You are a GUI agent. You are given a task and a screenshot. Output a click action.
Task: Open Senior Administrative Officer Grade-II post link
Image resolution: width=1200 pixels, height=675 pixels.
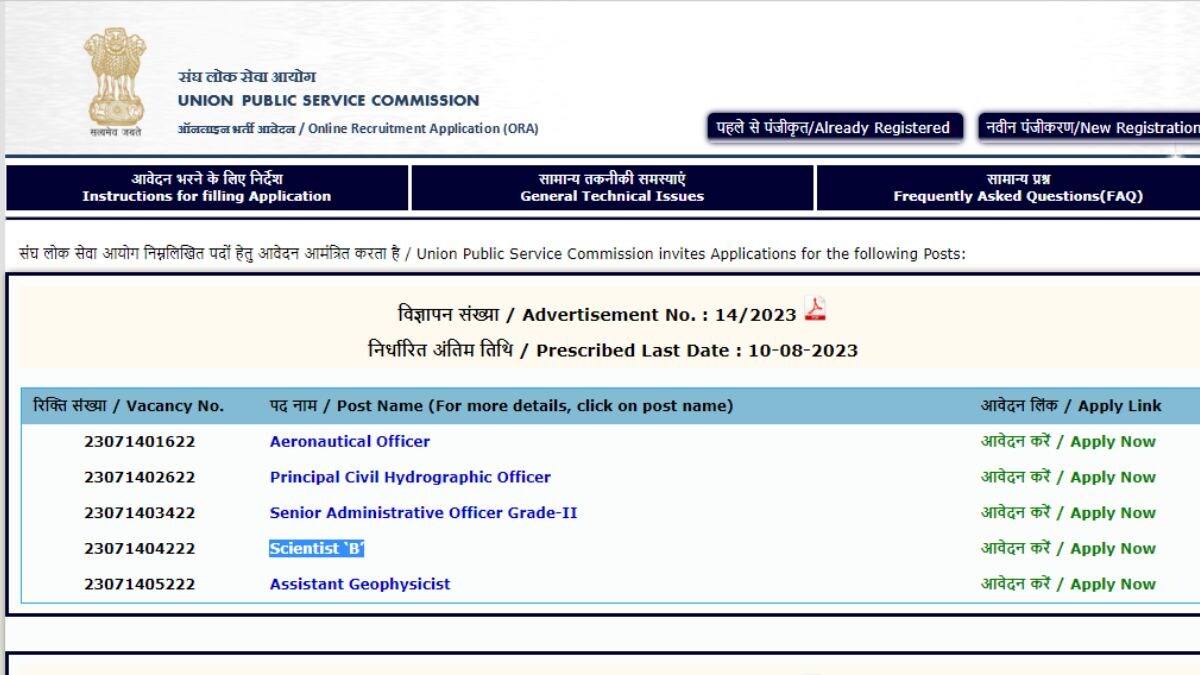[423, 513]
